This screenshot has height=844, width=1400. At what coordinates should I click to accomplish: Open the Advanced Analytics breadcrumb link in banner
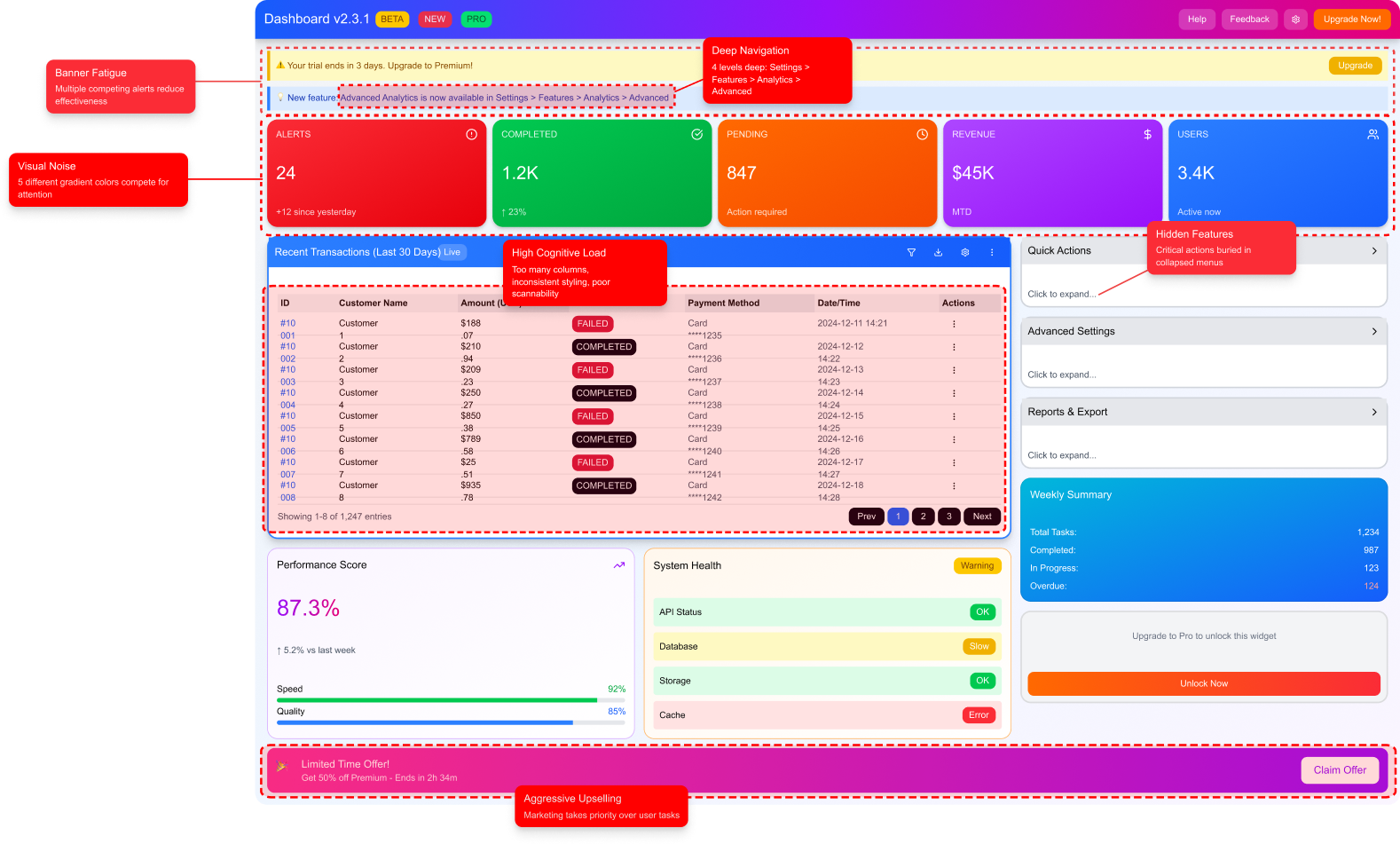505,99
